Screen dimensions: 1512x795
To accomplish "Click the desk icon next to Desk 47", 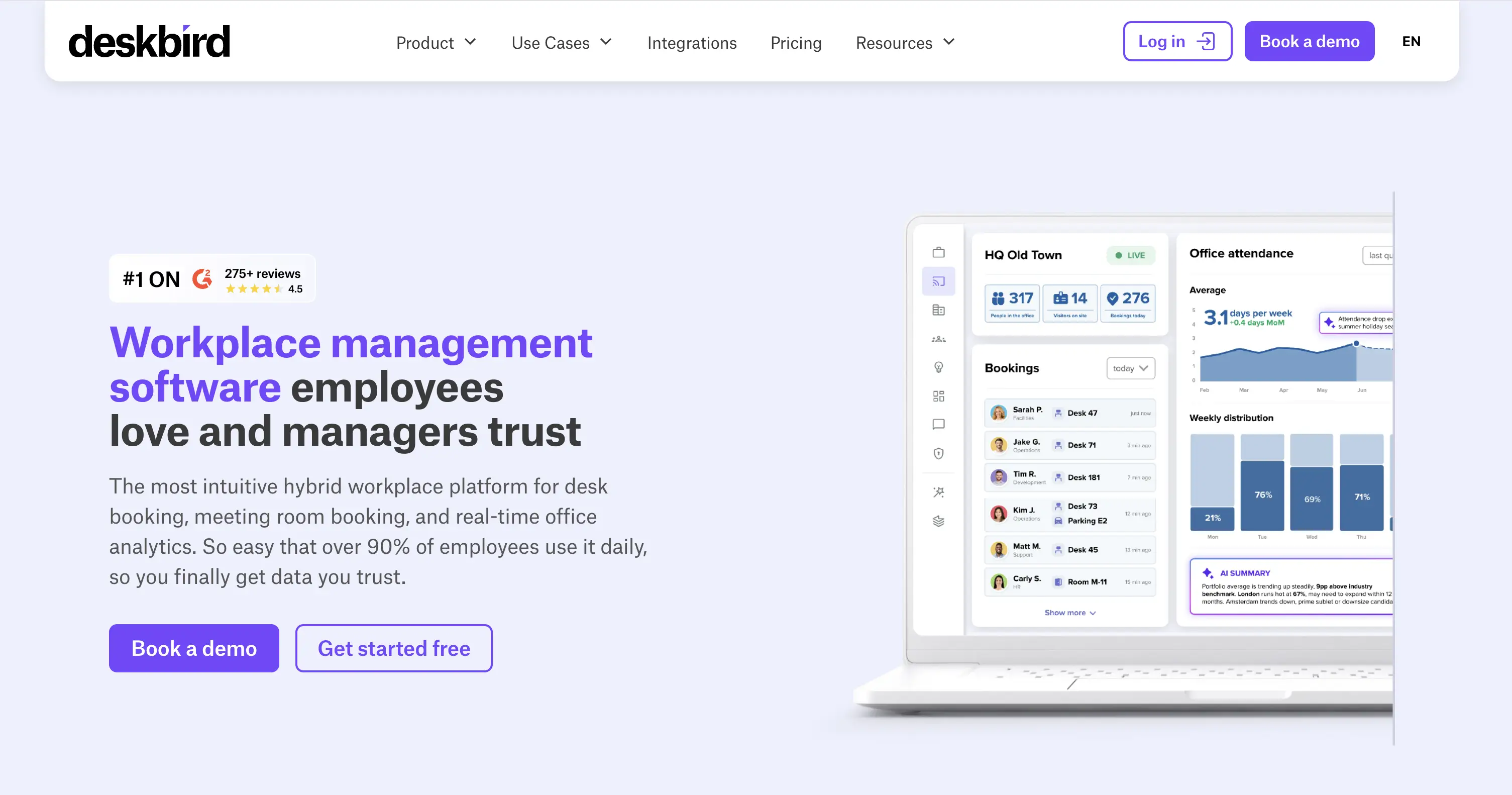I will [1058, 414].
